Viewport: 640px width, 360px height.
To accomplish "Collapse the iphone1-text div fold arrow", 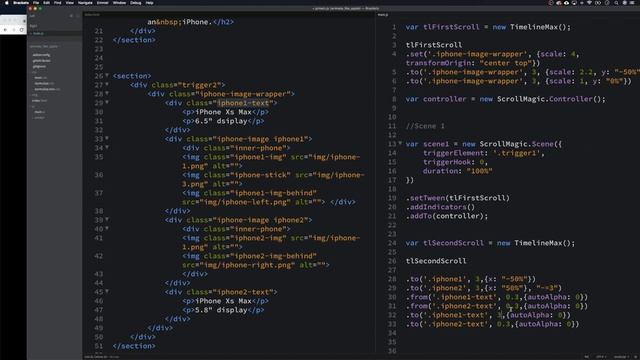I will point(107,102).
